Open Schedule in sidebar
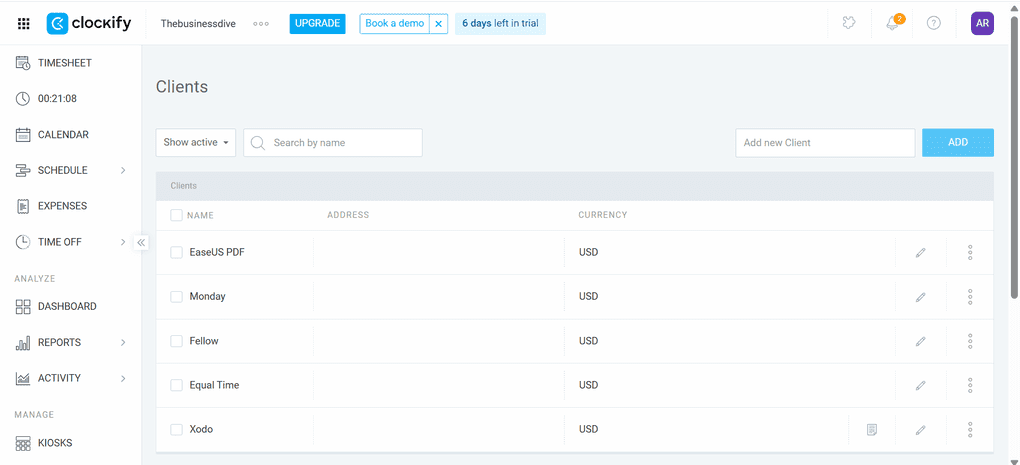 point(51,170)
